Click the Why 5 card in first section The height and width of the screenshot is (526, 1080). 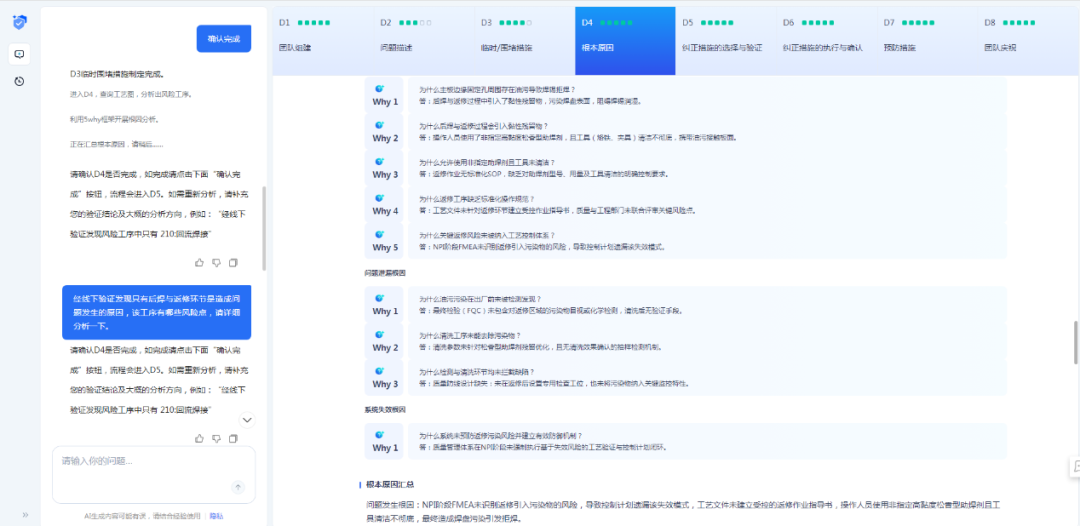click(x=686, y=240)
